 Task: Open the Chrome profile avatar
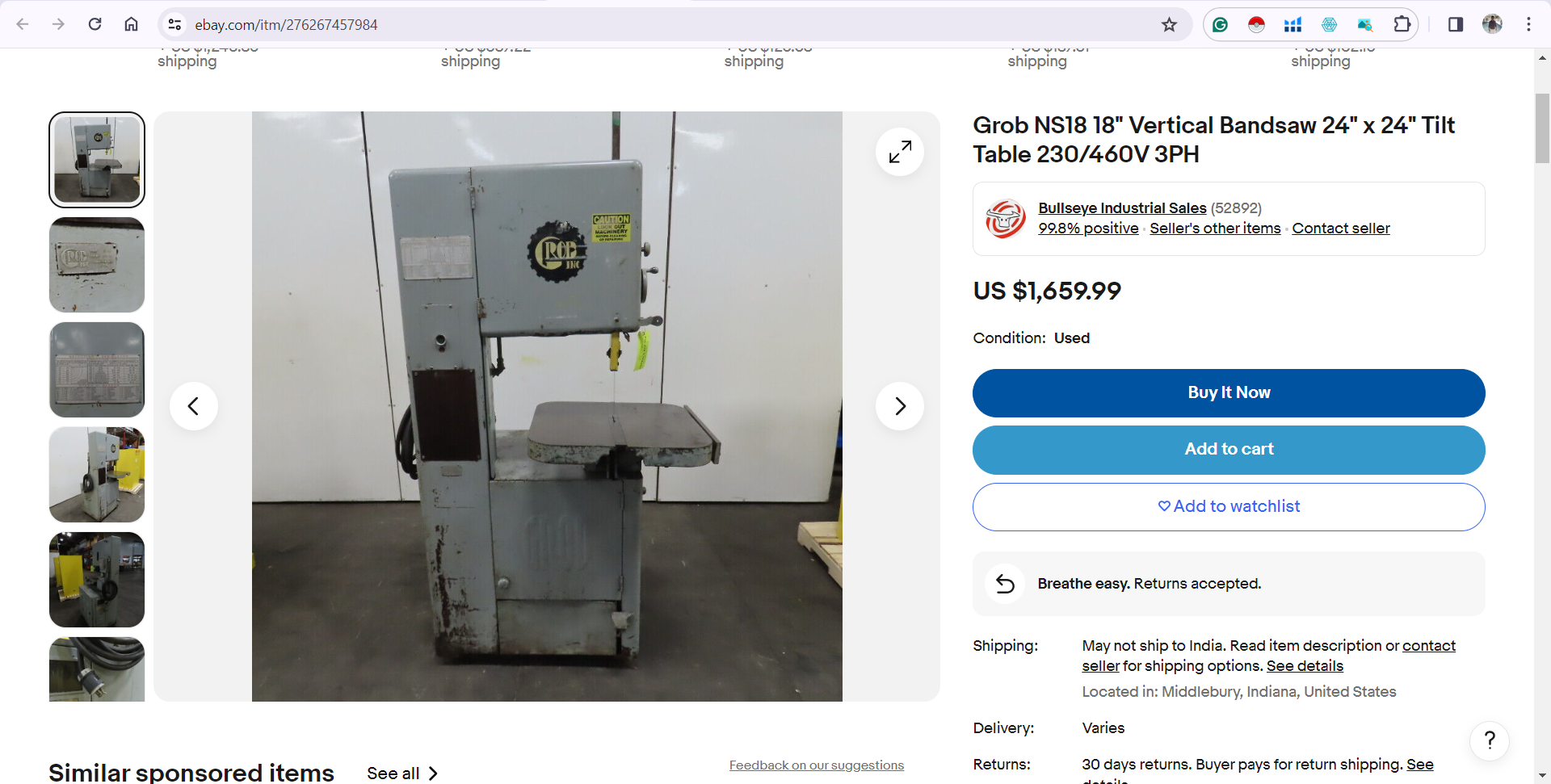1492,24
